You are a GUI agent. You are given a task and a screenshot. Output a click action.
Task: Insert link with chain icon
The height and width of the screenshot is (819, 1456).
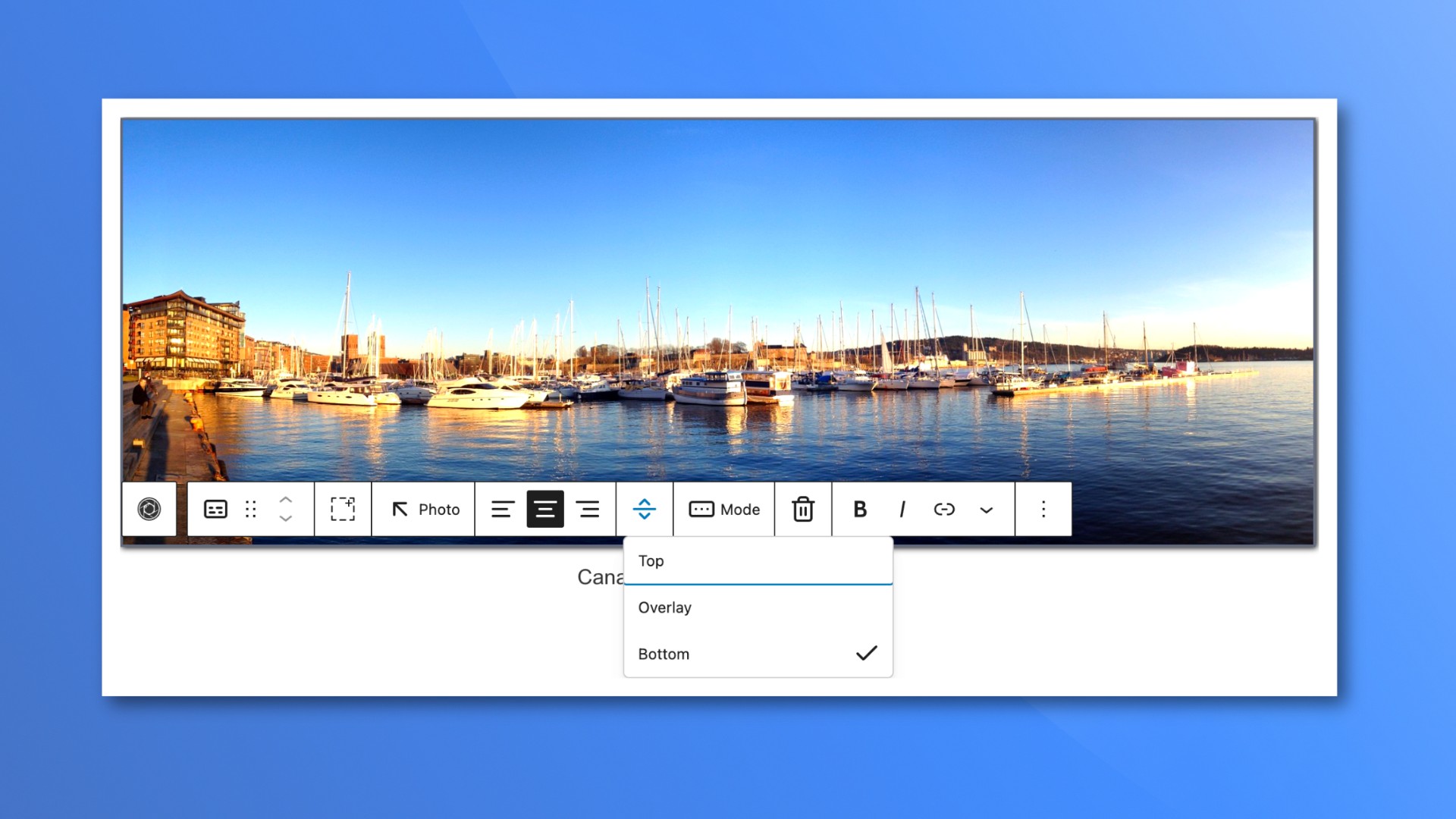click(944, 509)
